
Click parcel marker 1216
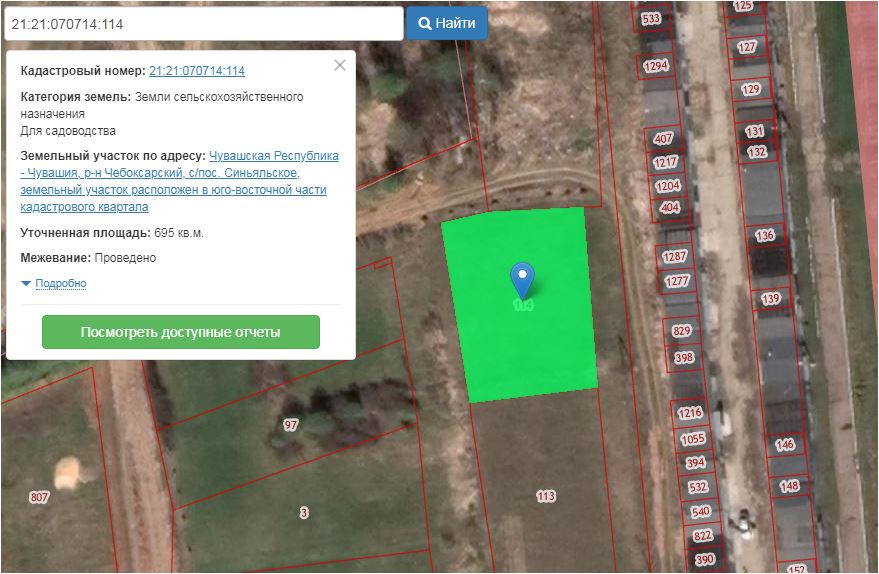pos(690,413)
